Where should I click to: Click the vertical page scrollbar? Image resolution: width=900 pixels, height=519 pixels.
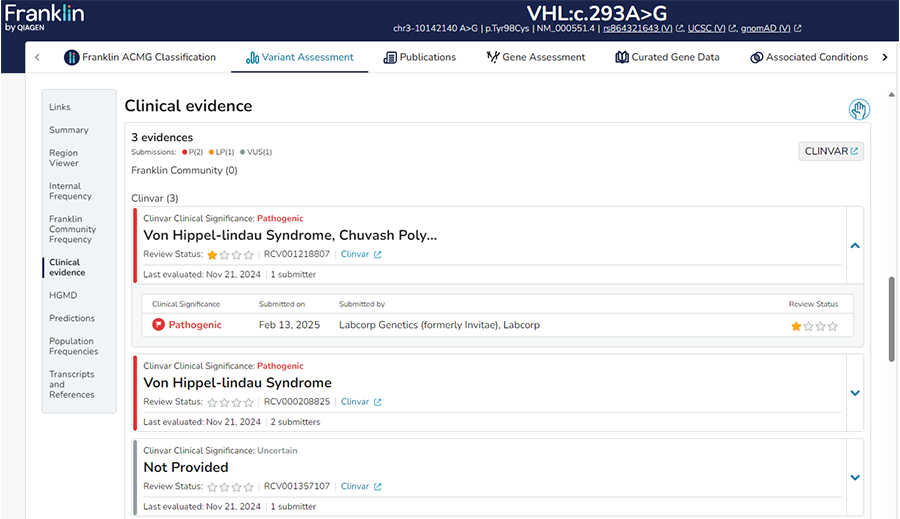click(x=892, y=318)
